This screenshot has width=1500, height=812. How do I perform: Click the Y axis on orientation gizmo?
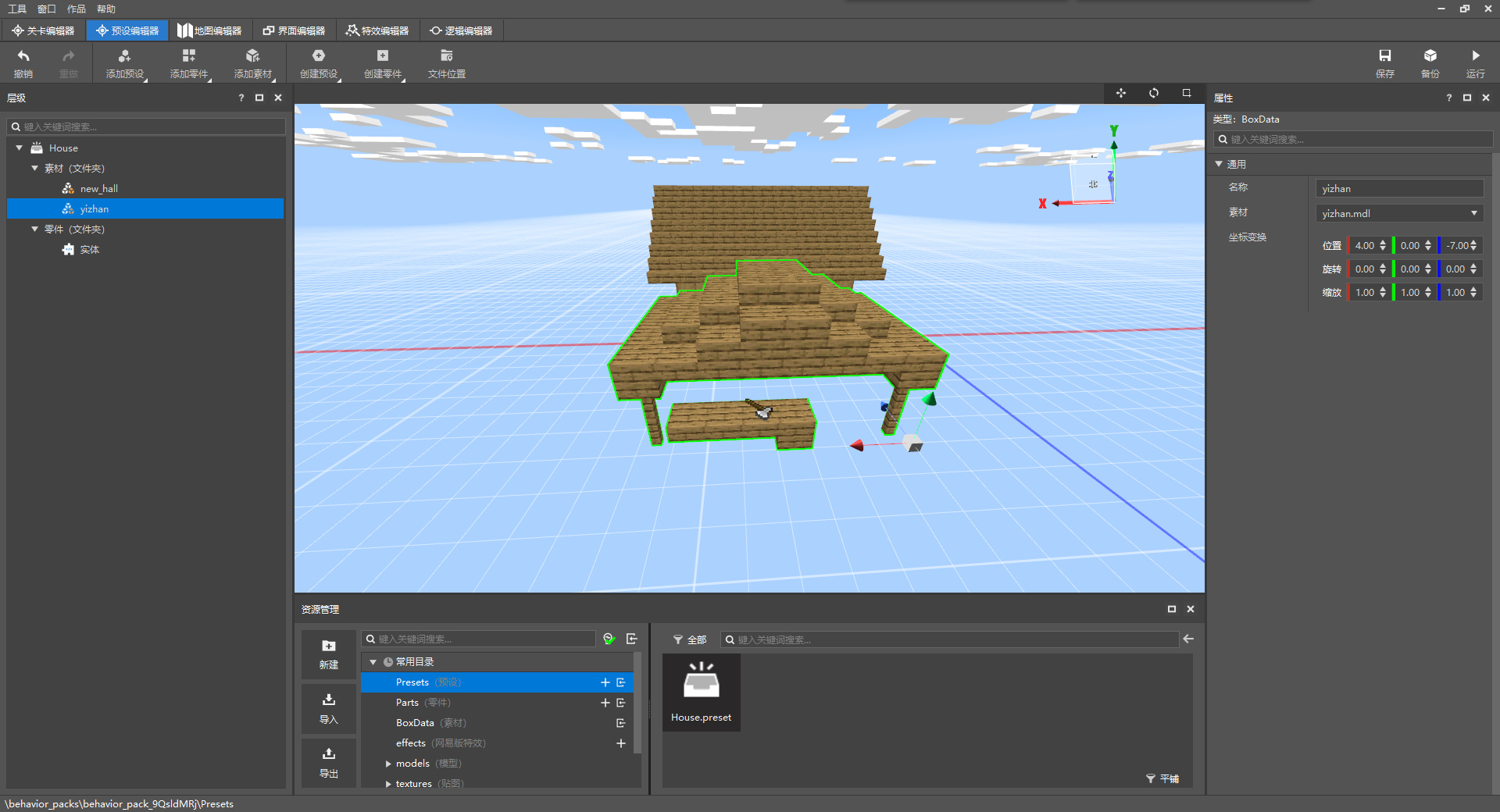tap(1114, 131)
